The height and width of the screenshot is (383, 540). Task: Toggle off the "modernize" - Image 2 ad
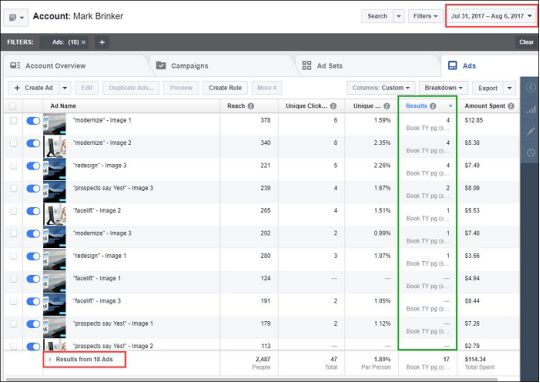click(x=33, y=143)
